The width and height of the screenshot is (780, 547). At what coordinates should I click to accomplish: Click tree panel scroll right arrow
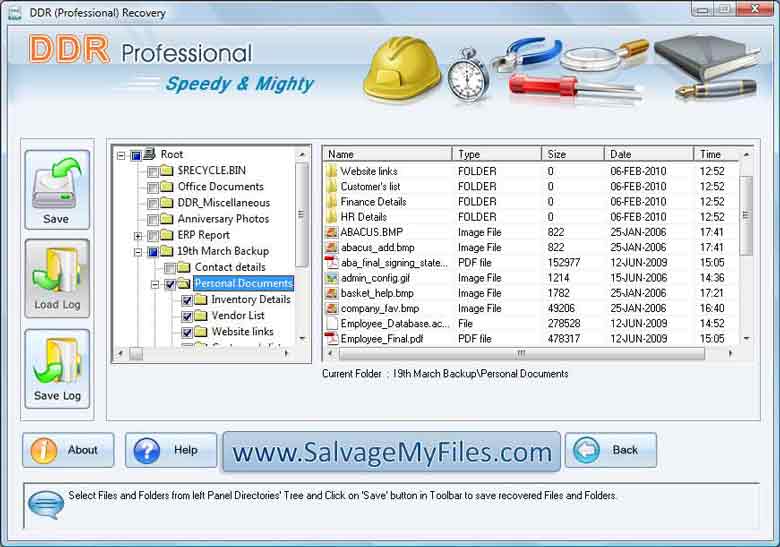(x=286, y=354)
